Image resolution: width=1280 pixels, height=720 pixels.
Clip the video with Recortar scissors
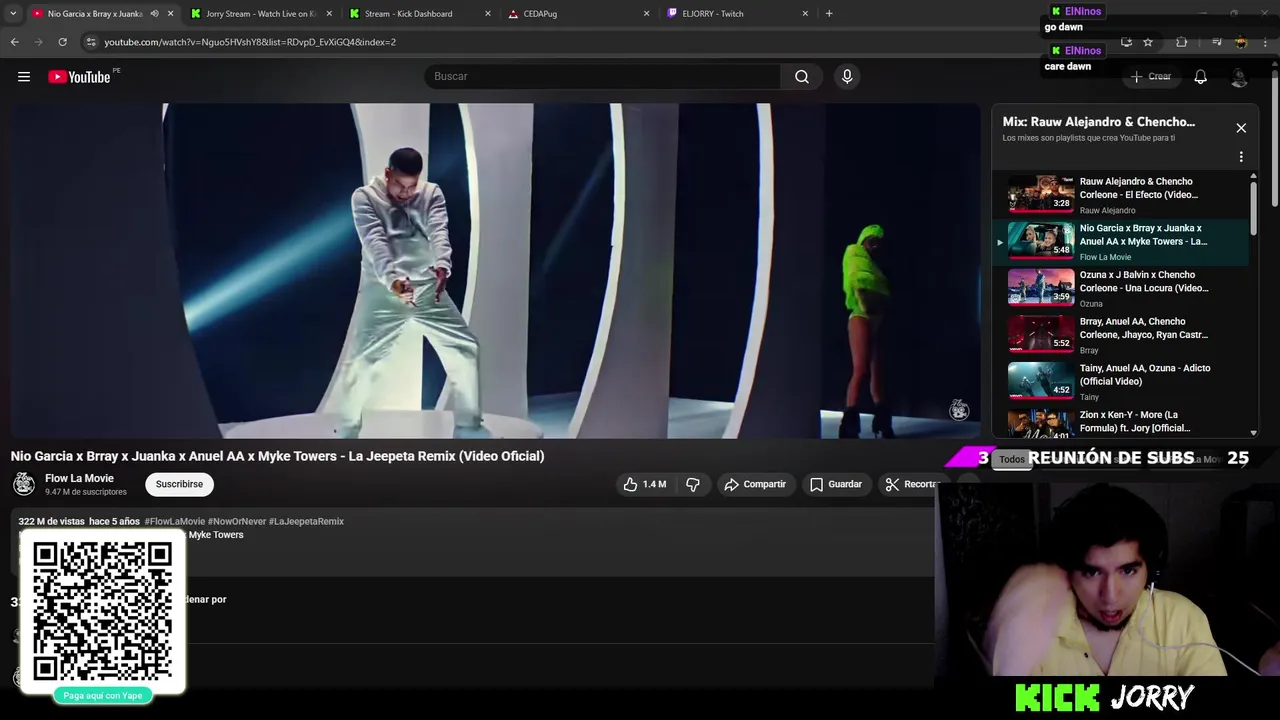tap(911, 484)
